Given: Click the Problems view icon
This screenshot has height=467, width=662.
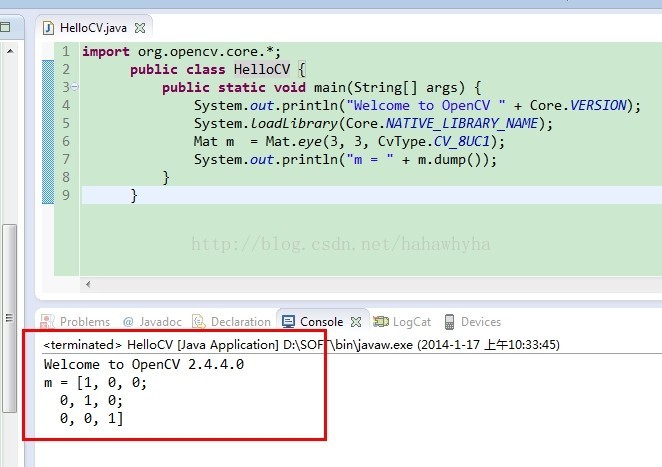Looking at the screenshot, I should click(47, 322).
